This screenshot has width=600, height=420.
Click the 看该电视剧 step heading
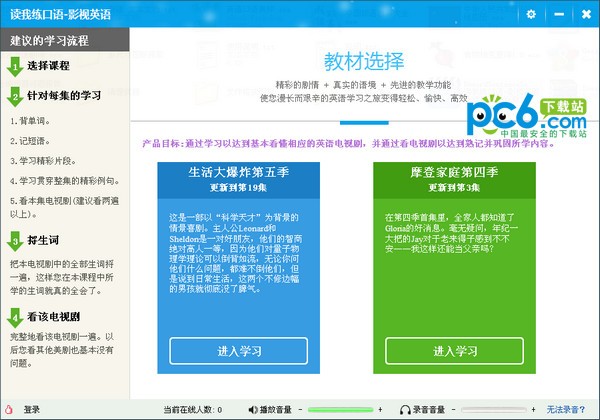tap(53, 317)
